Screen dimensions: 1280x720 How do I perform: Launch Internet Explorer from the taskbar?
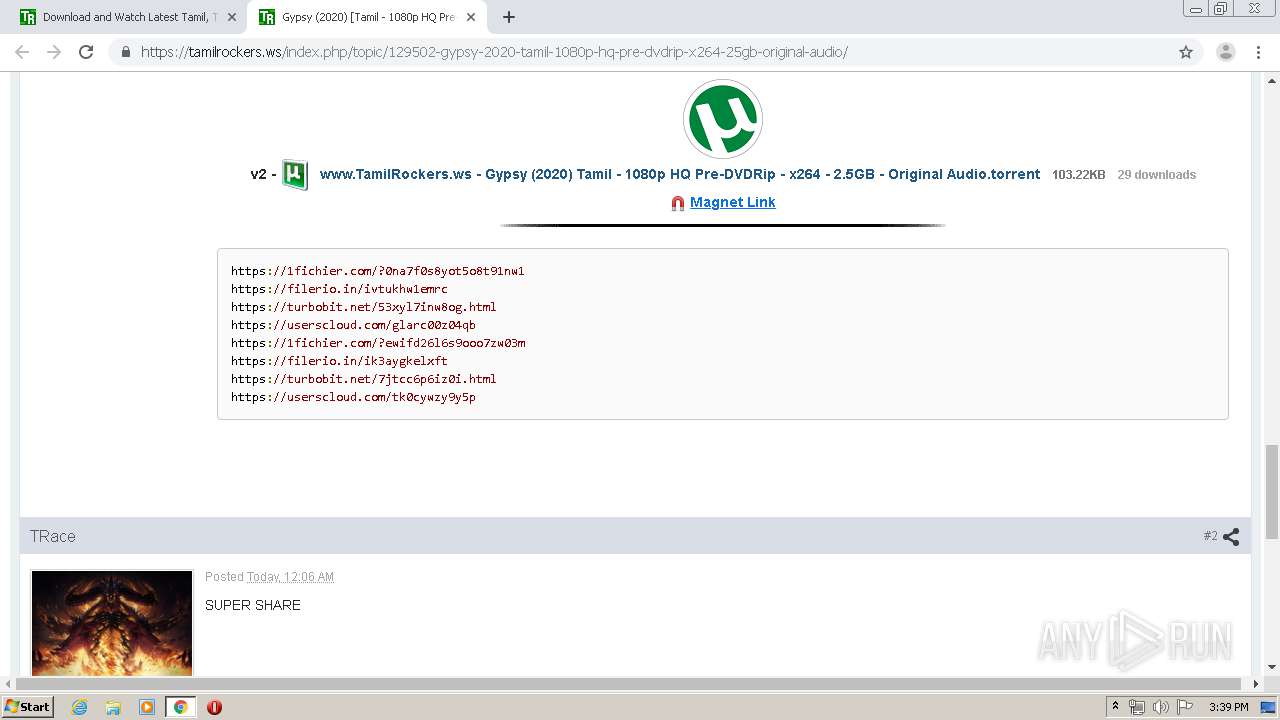[80, 707]
